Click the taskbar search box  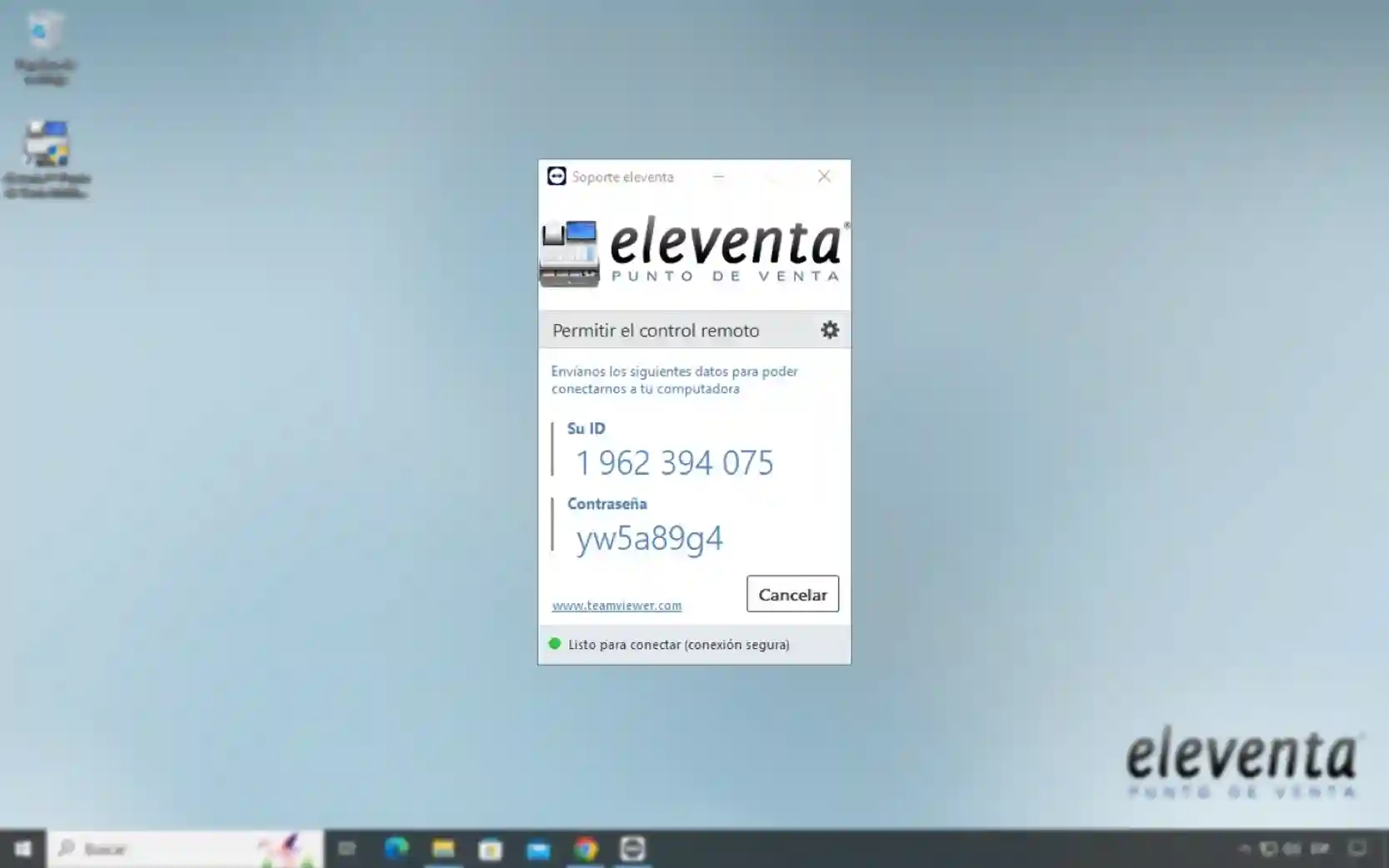click(185, 849)
